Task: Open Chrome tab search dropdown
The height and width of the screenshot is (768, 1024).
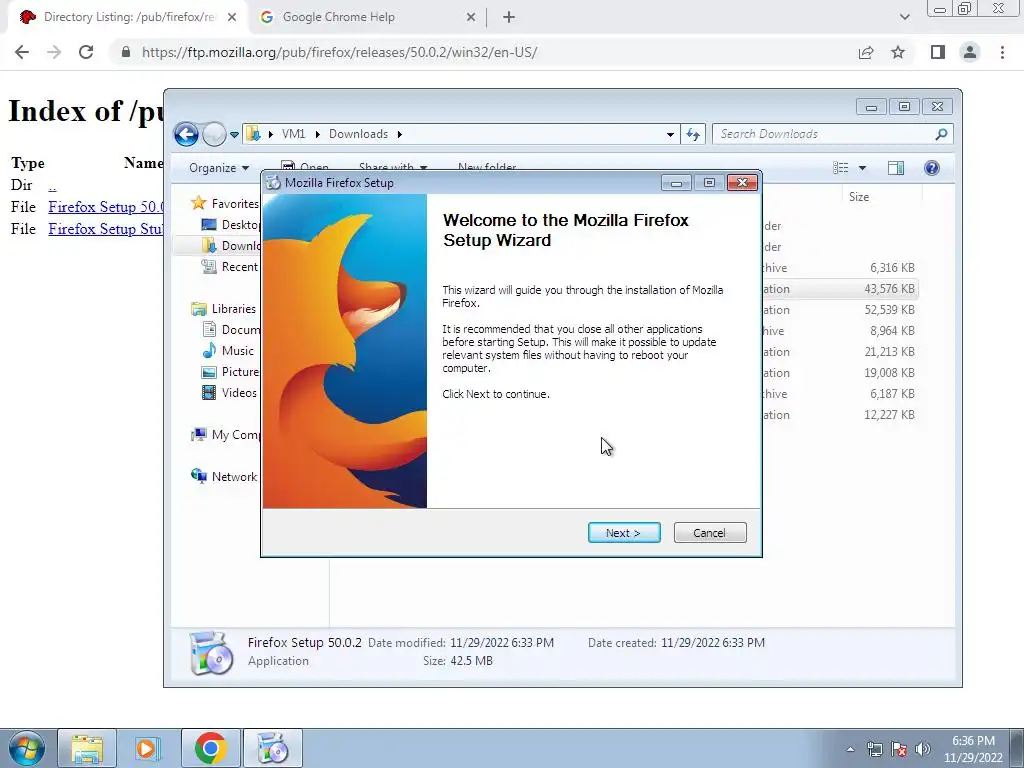Action: [x=904, y=17]
